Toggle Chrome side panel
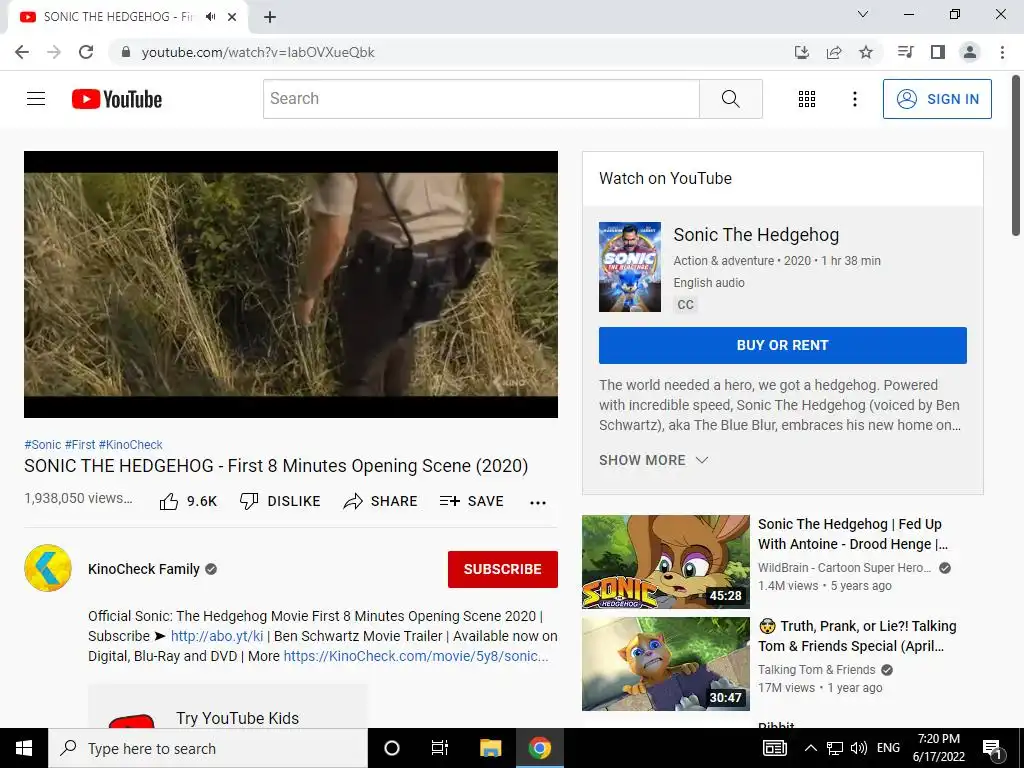The height and width of the screenshot is (768, 1024). 938,52
